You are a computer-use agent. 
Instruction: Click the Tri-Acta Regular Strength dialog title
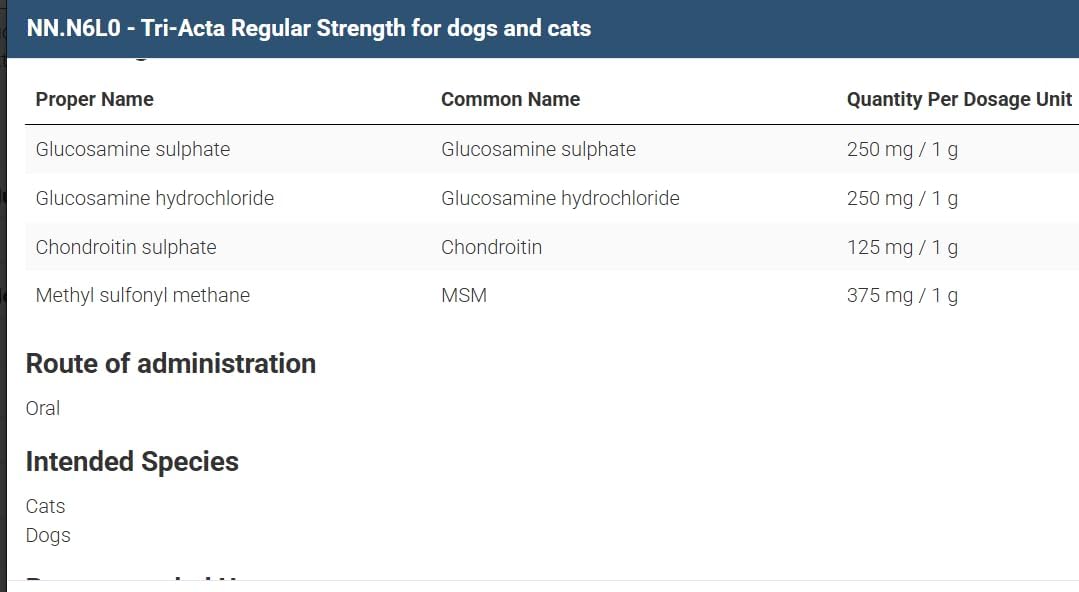pyautogui.click(x=308, y=28)
